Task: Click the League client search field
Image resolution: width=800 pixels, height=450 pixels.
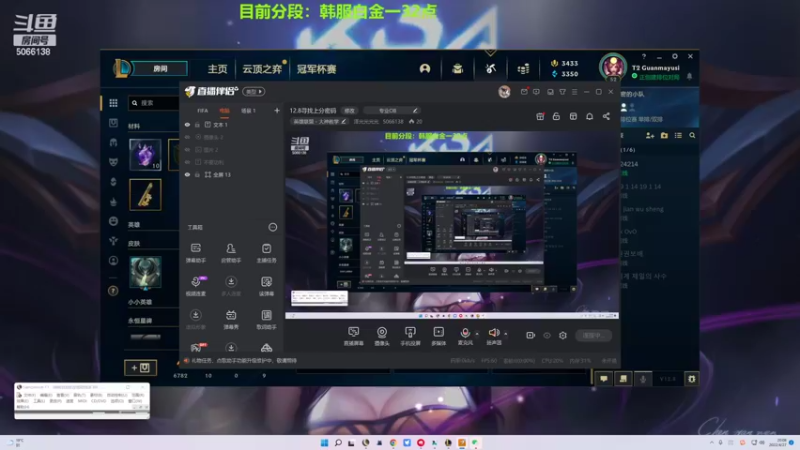Action: (x=153, y=103)
